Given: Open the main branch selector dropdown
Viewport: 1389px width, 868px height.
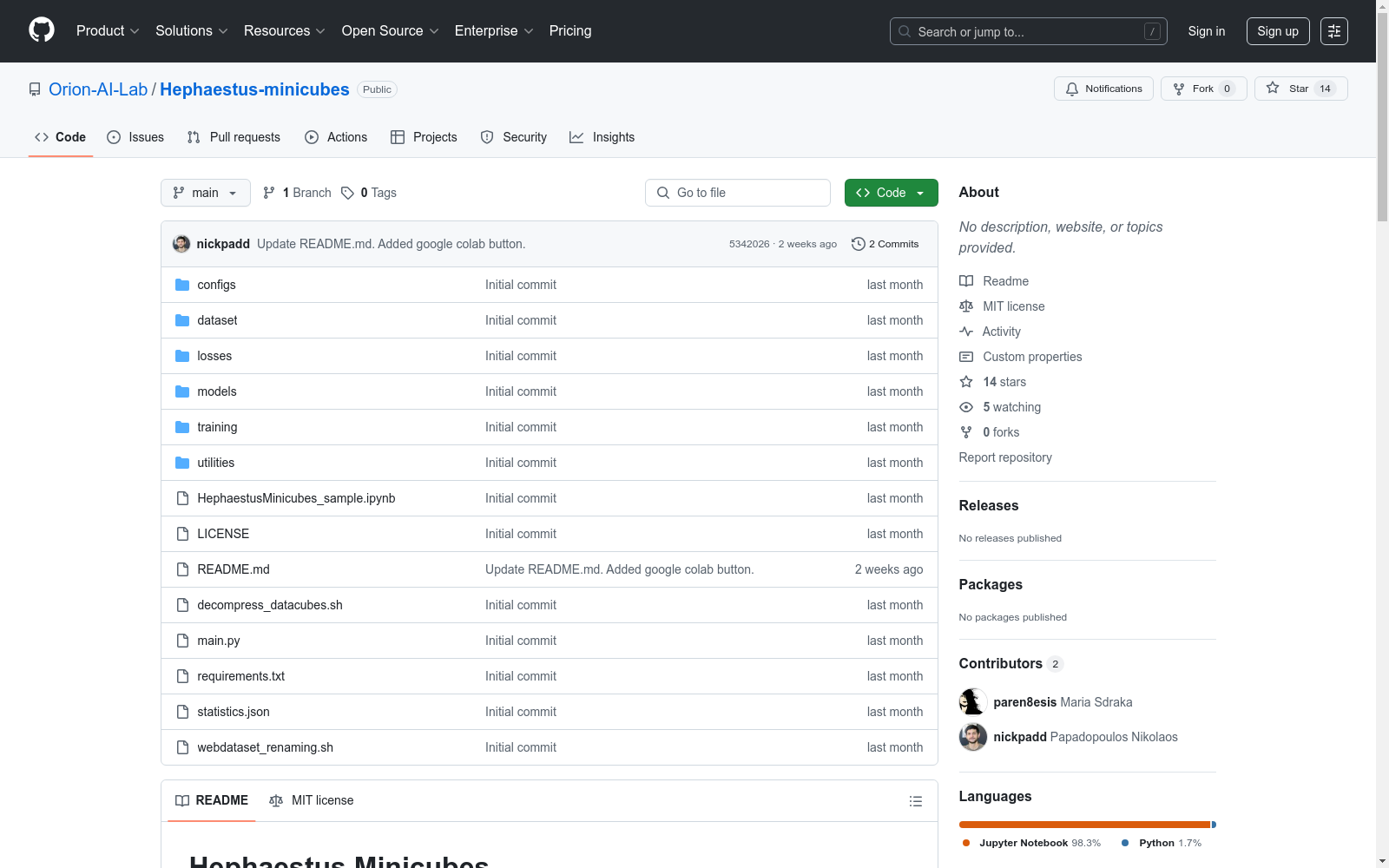Looking at the screenshot, I should [206, 193].
